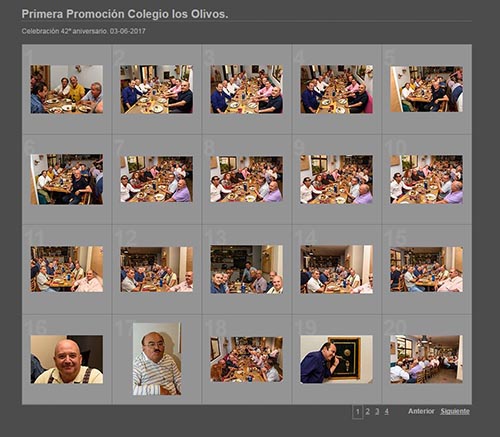Click the Siguiente link

455,411
